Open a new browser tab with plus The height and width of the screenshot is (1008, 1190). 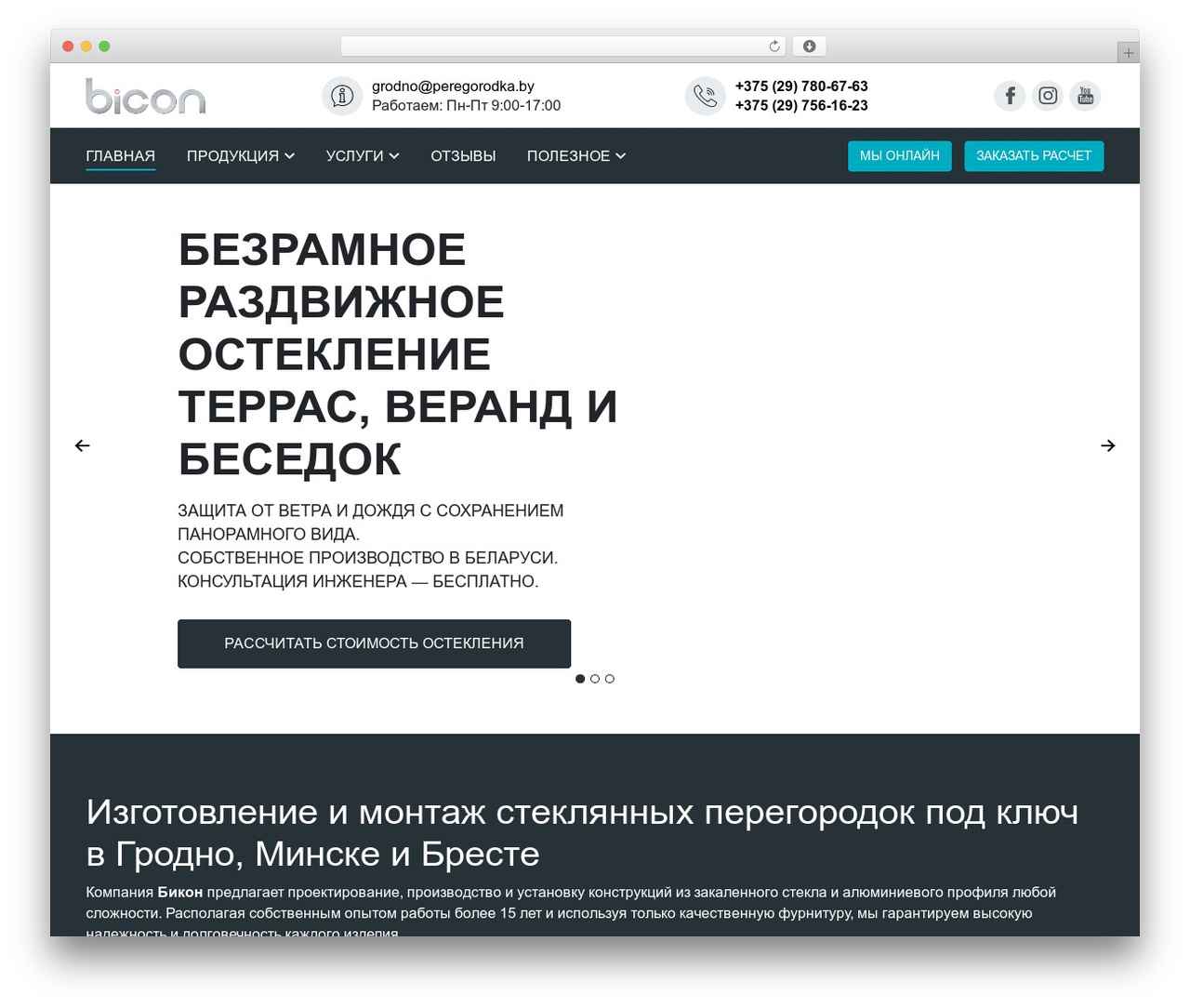click(1128, 53)
